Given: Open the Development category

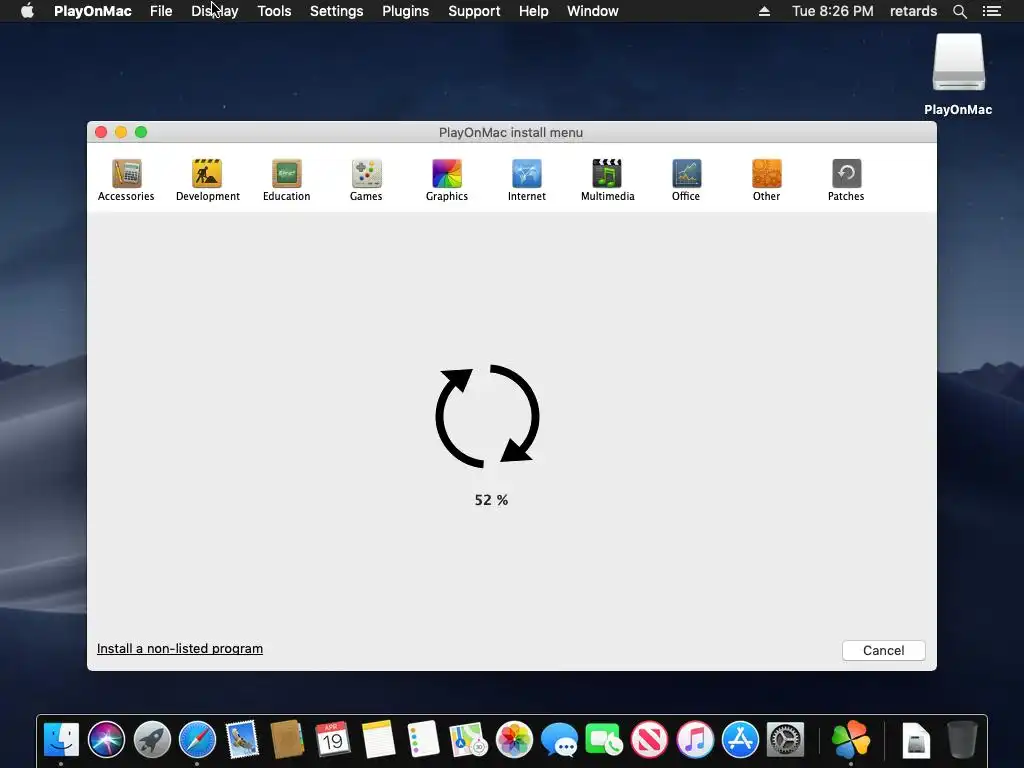Looking at the screenshot, I should (x=208, y=180).
